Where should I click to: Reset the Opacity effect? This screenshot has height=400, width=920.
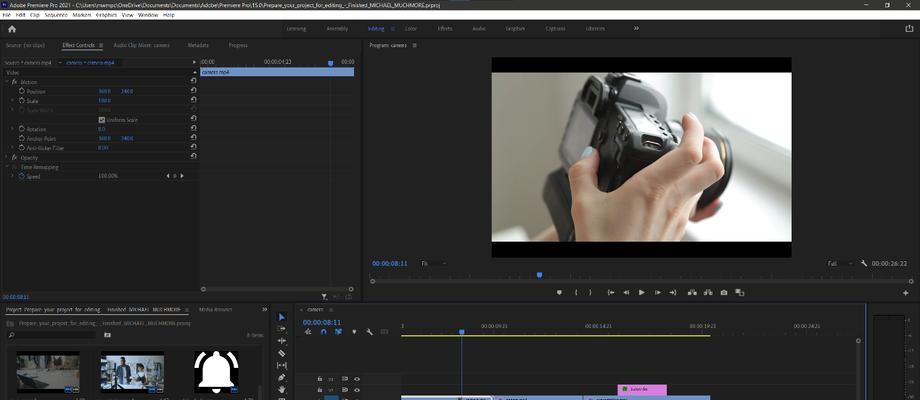[x=194, y=157]
